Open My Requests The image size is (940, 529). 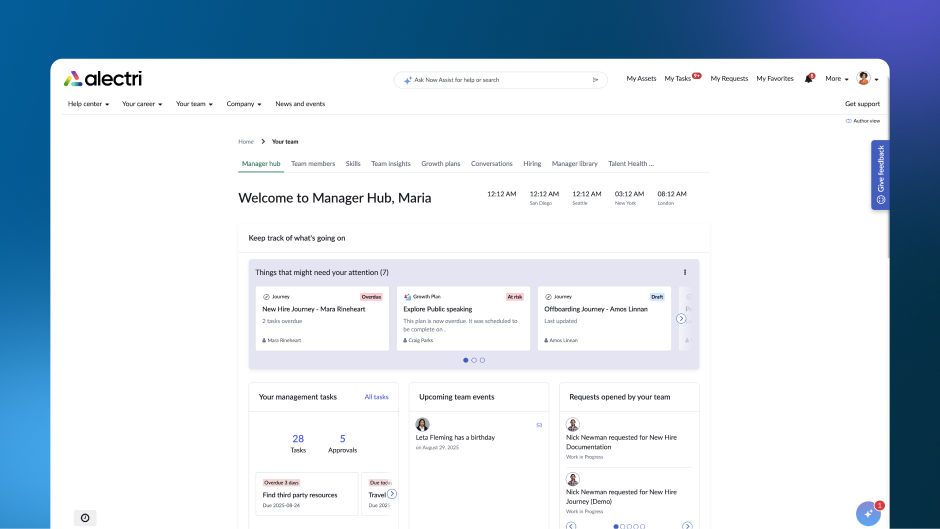point(729,79)
